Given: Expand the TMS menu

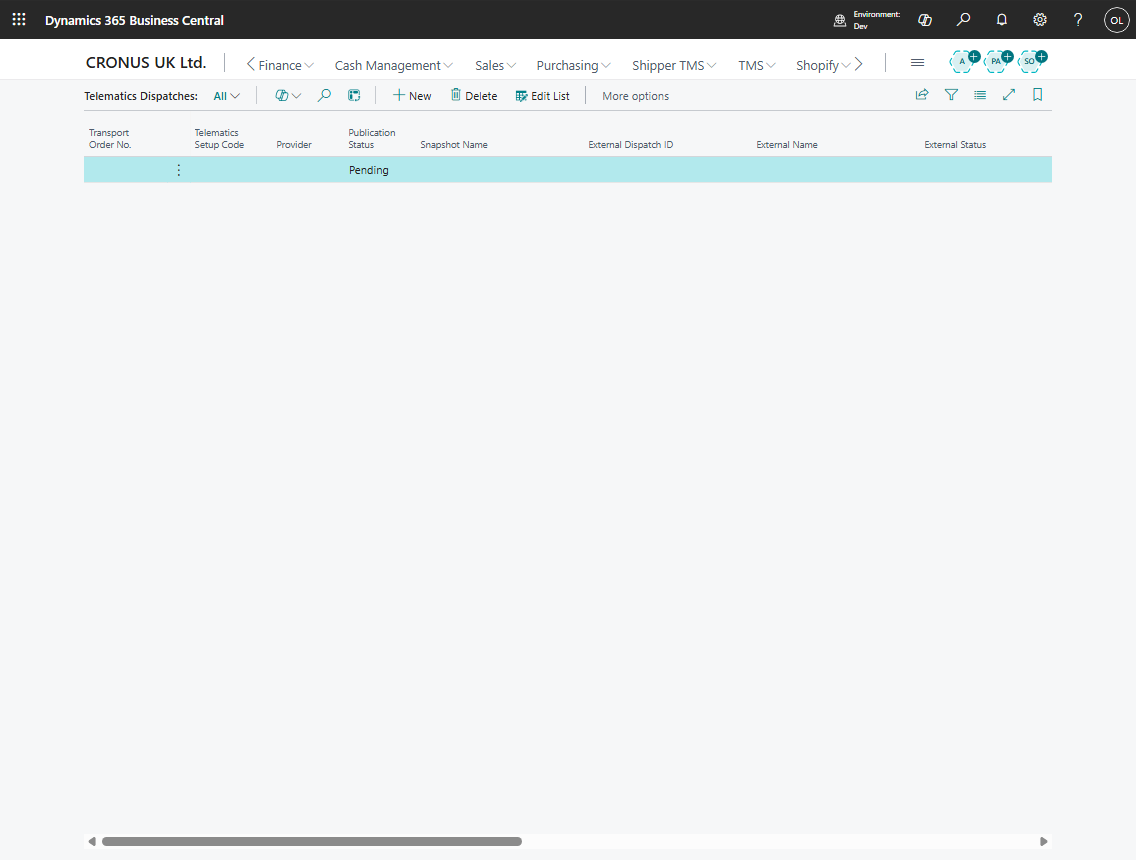Looking at the screenshot, I should pyautogui.click(x=756, y=65).
